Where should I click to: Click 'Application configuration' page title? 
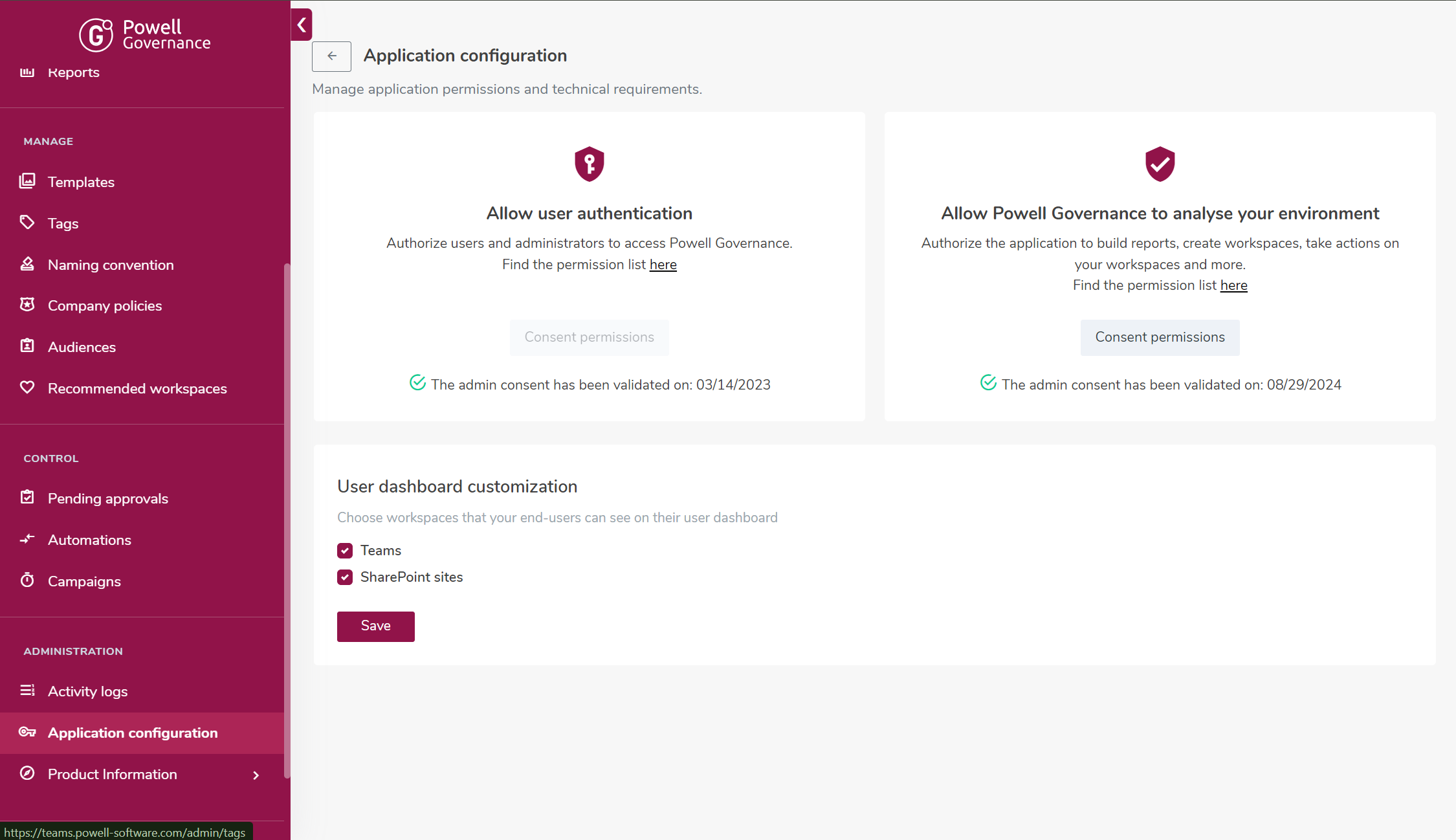click(465, 56)
